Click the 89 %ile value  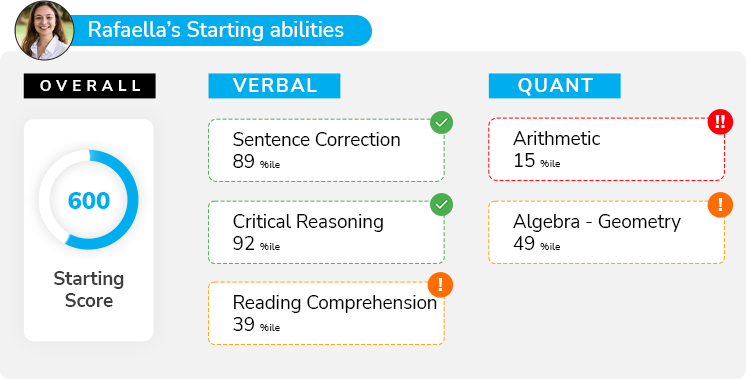pyautogui.click(x=256, y=162)
